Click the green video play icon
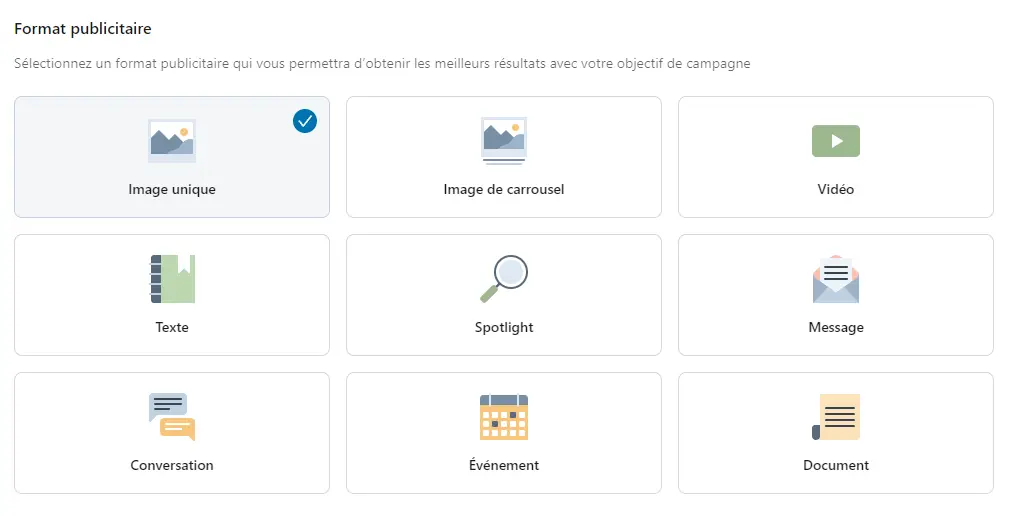Image resolution: width=1016 pixels, height=516 pixels. [x=836, y=141]
